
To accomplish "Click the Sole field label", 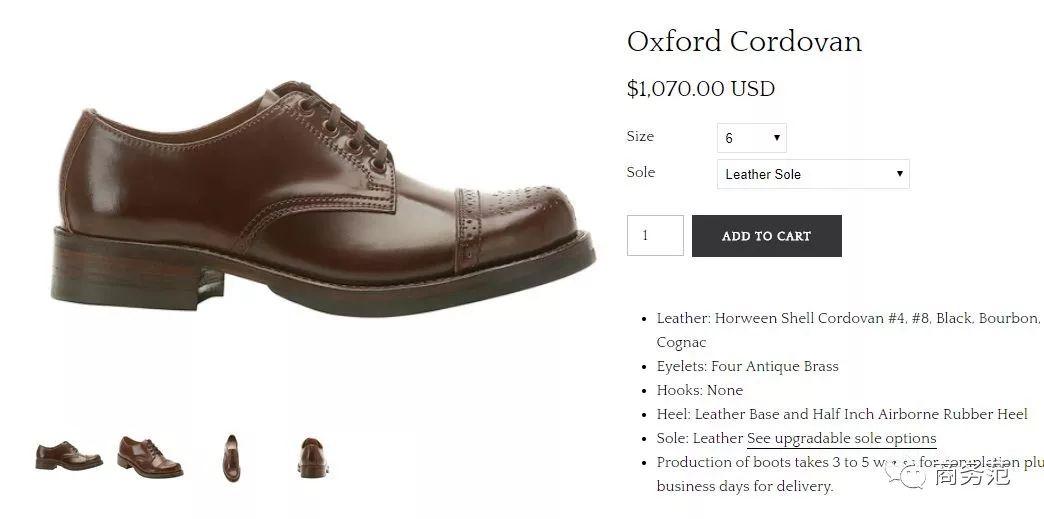I will click(x=641, y=172).
